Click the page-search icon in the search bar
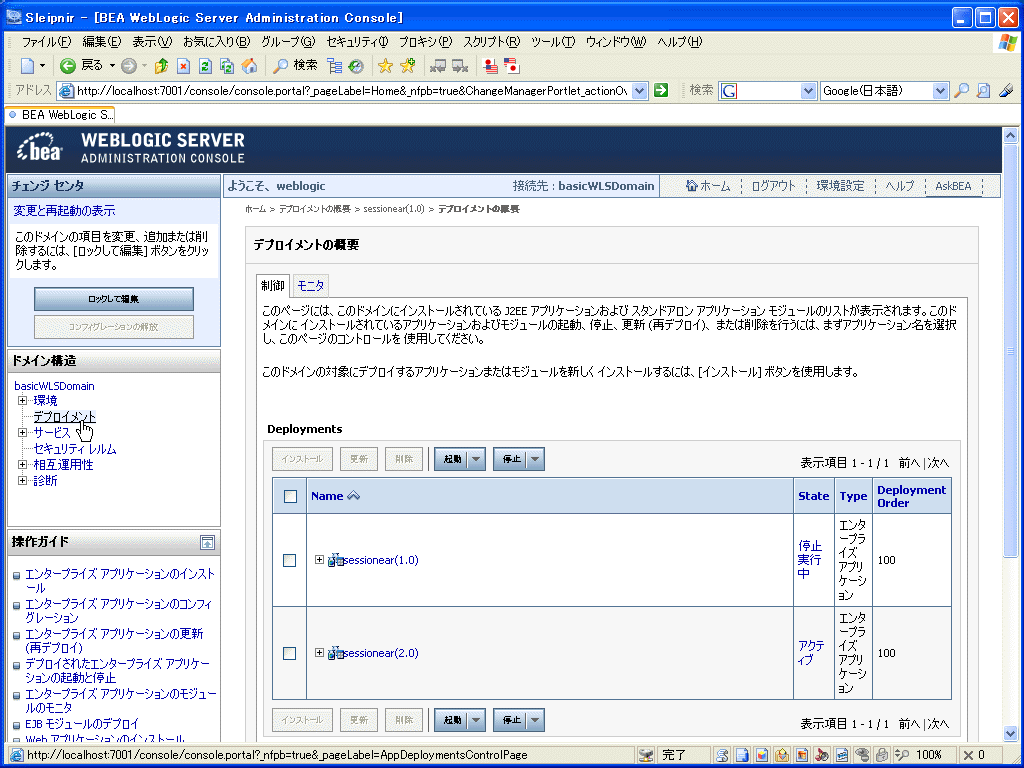Screen dimensions: 1024x768 (x=983, y=91)
